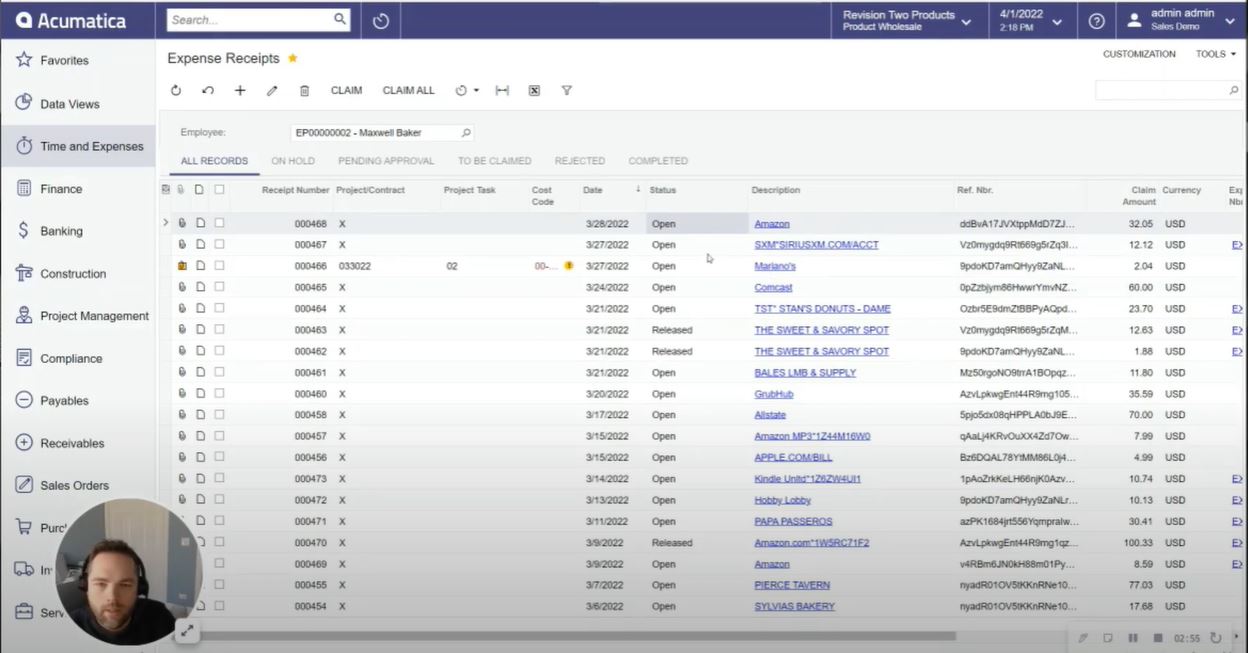Expand the row arrow for receipt 000468
This screenshot has height=653, width=1248.
pos(165,223)
